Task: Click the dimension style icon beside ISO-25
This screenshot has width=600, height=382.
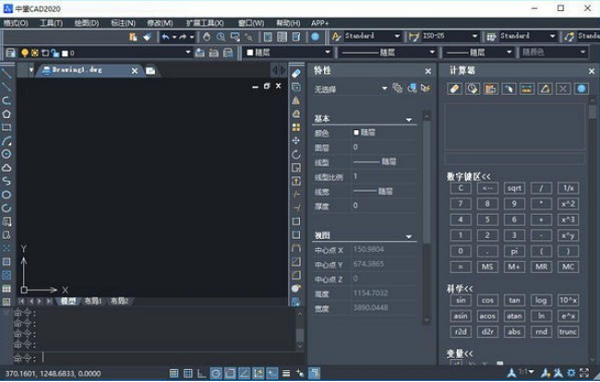Action: (x=414, y=37)
